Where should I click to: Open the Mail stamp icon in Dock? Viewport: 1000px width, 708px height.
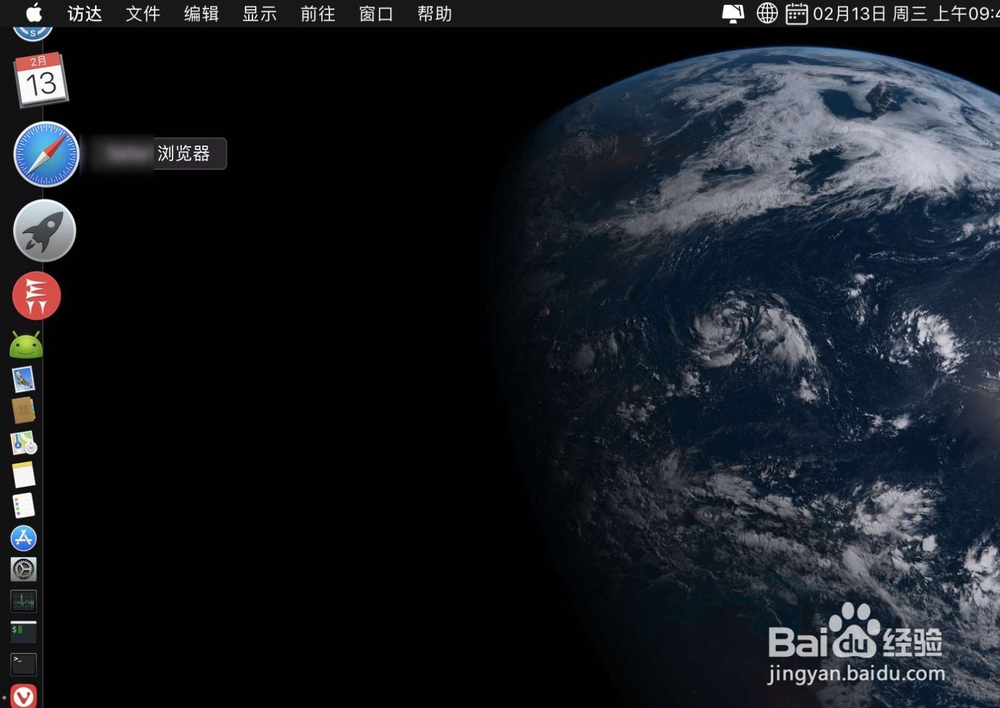coord(24,380)
